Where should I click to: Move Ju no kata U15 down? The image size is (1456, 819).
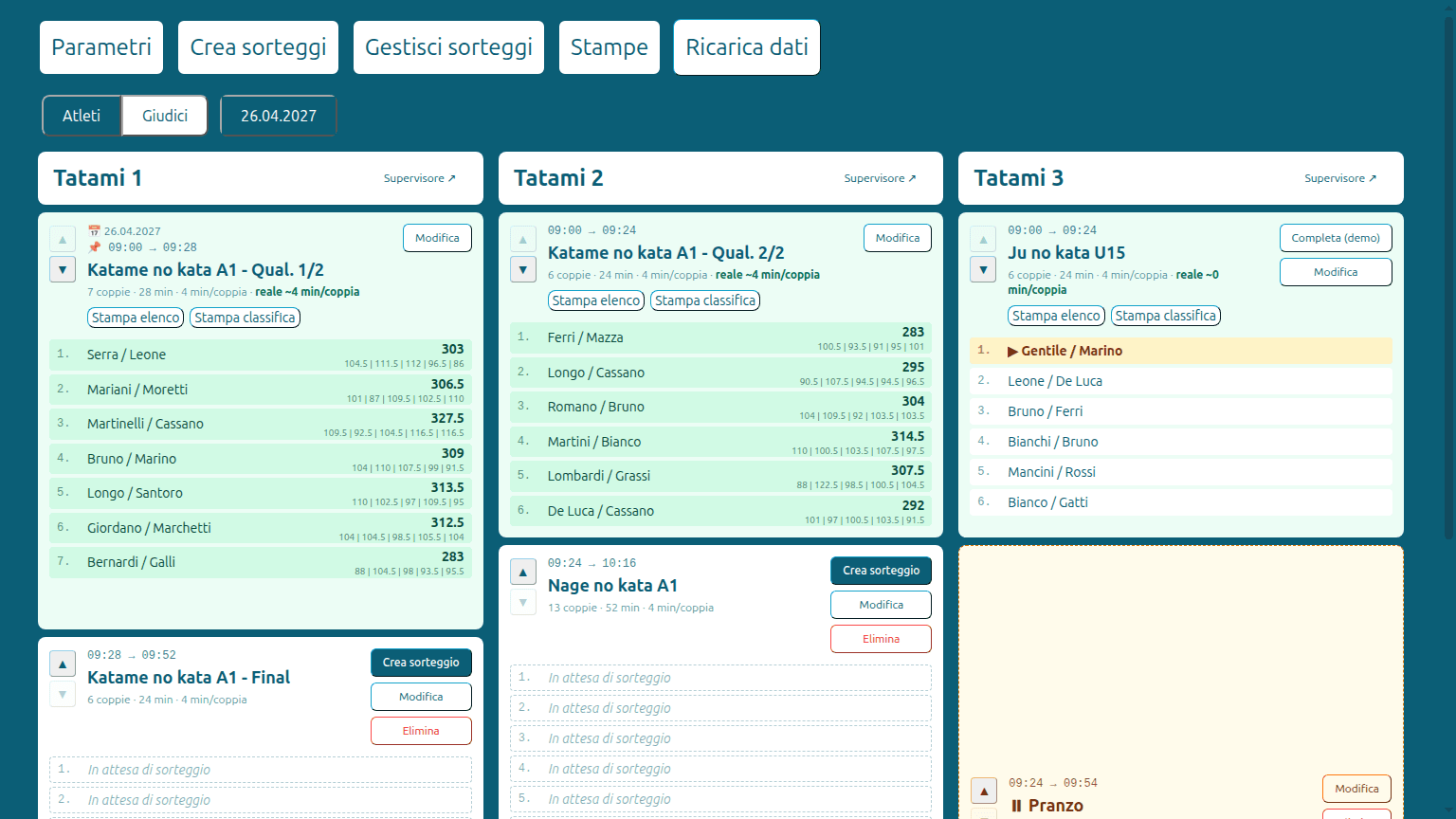click(983, 270)
